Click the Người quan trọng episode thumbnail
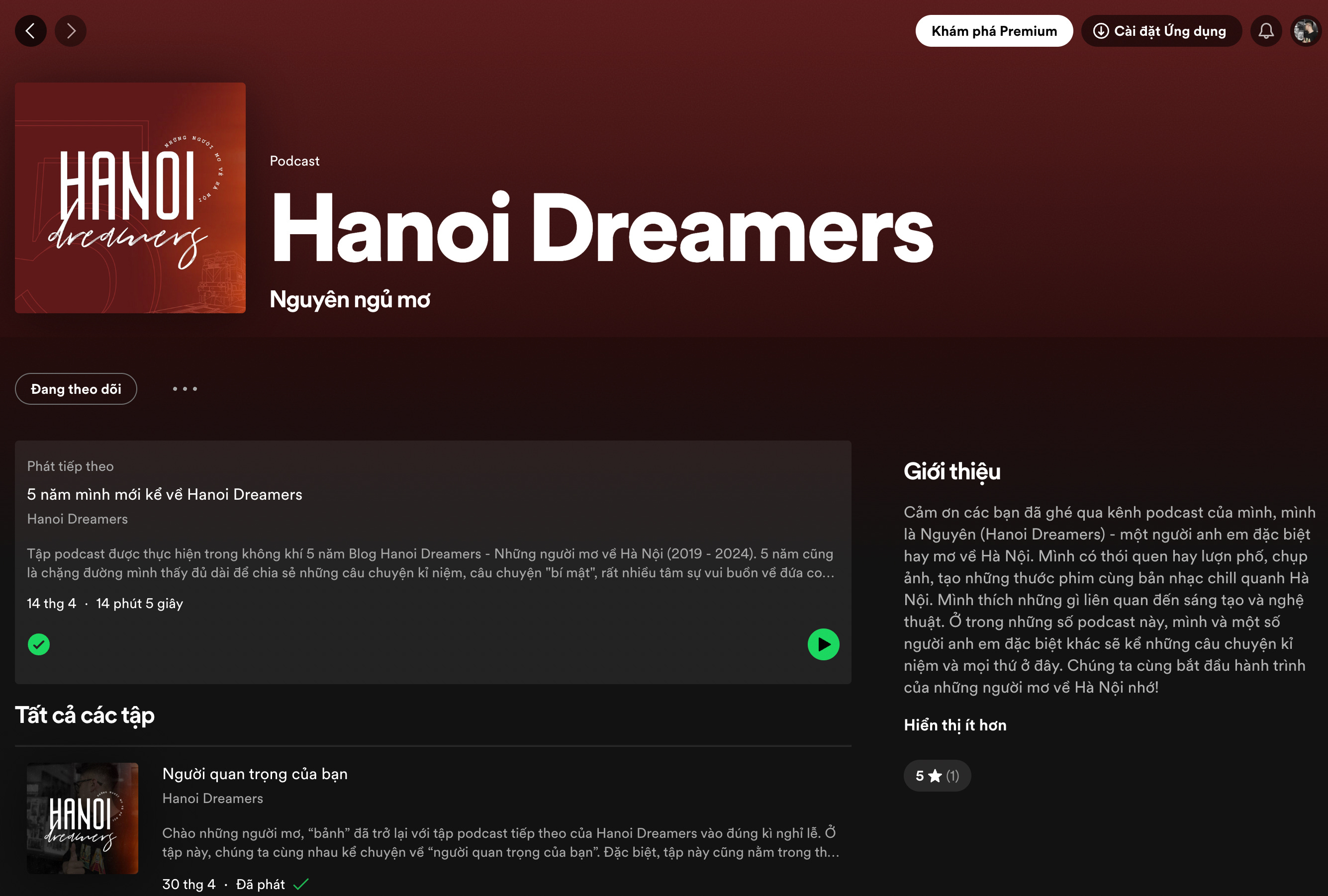This screenshot has height=896, width=1328. point(82,818)
